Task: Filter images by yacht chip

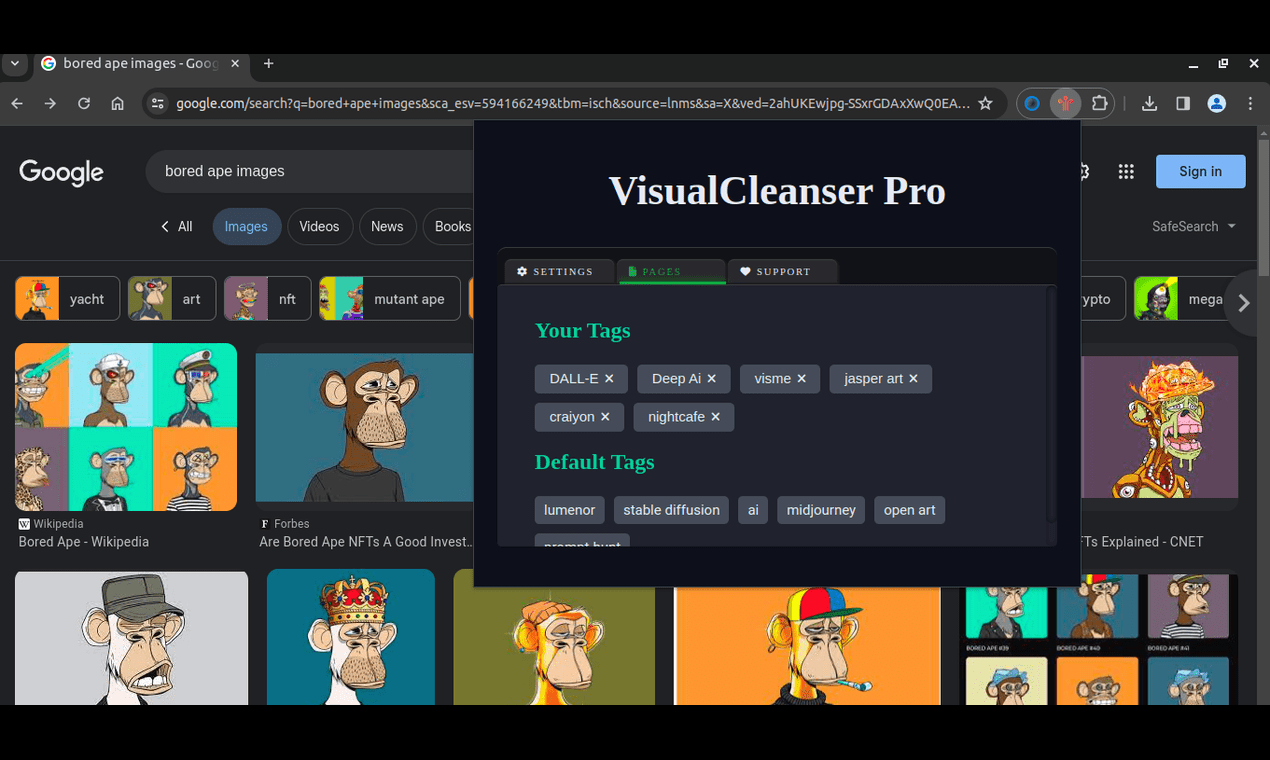Action: (x=67, y=299)
